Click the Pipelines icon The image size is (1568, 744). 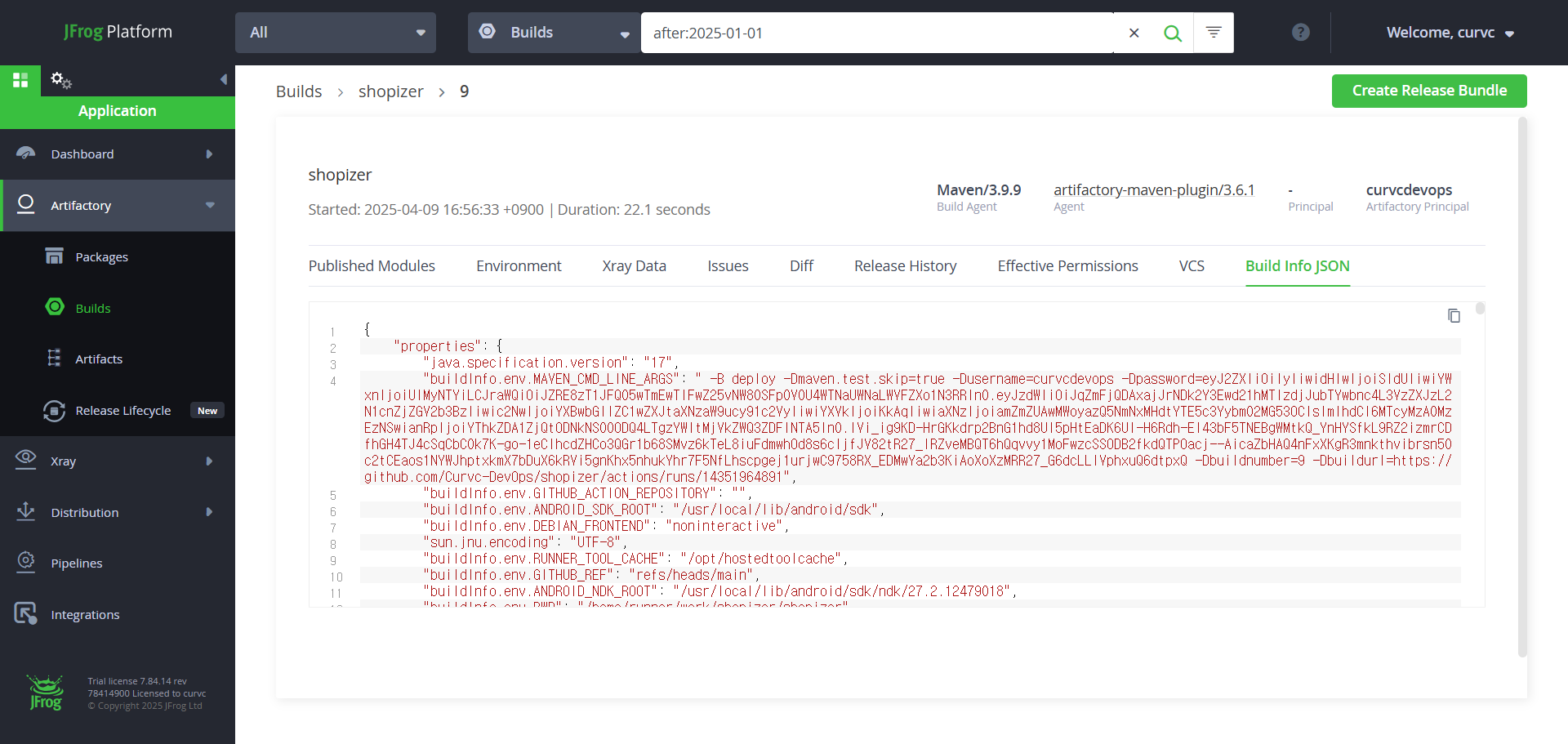click(26, 562)
